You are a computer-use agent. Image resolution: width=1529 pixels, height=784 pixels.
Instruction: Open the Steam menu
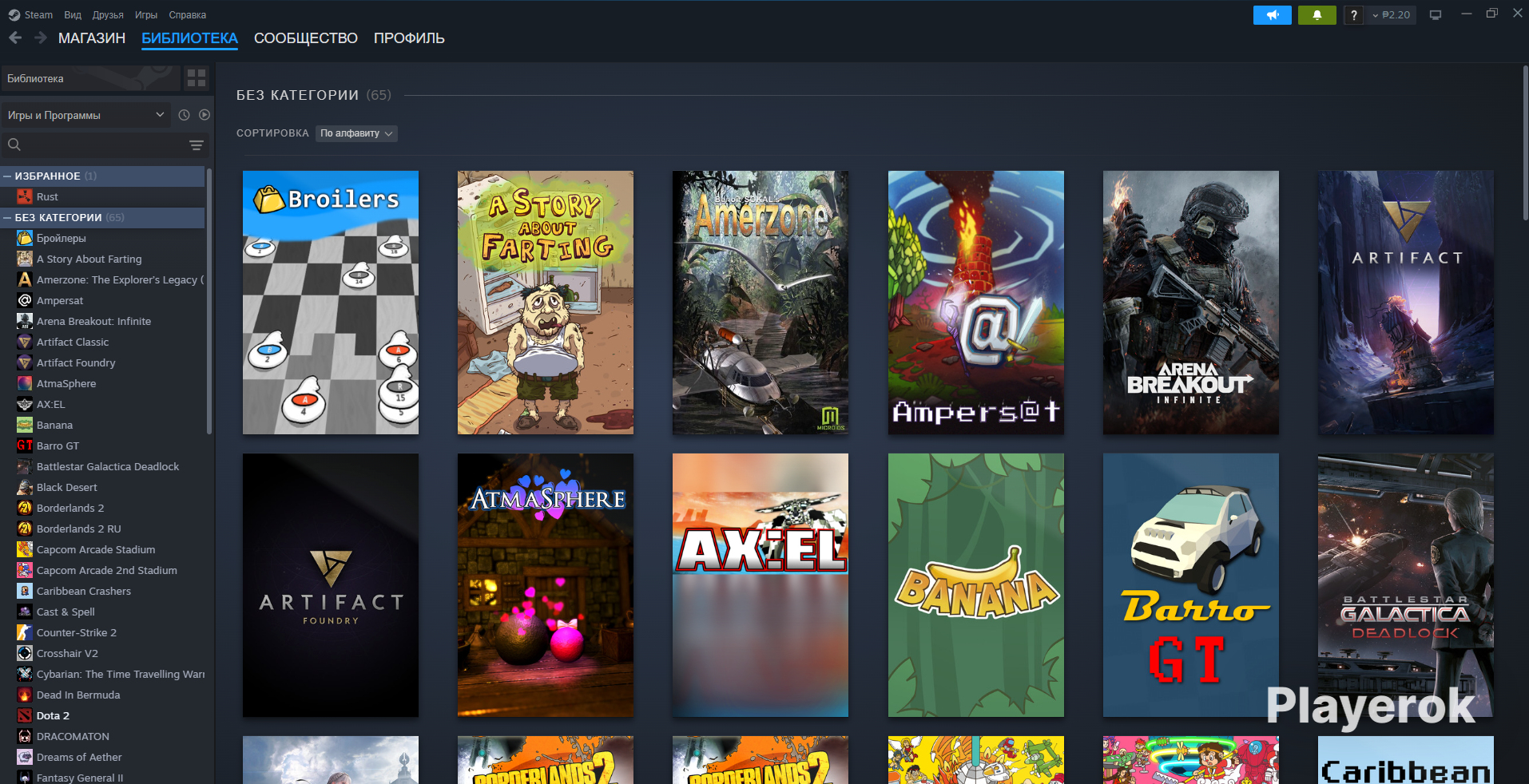coord(38,14)
